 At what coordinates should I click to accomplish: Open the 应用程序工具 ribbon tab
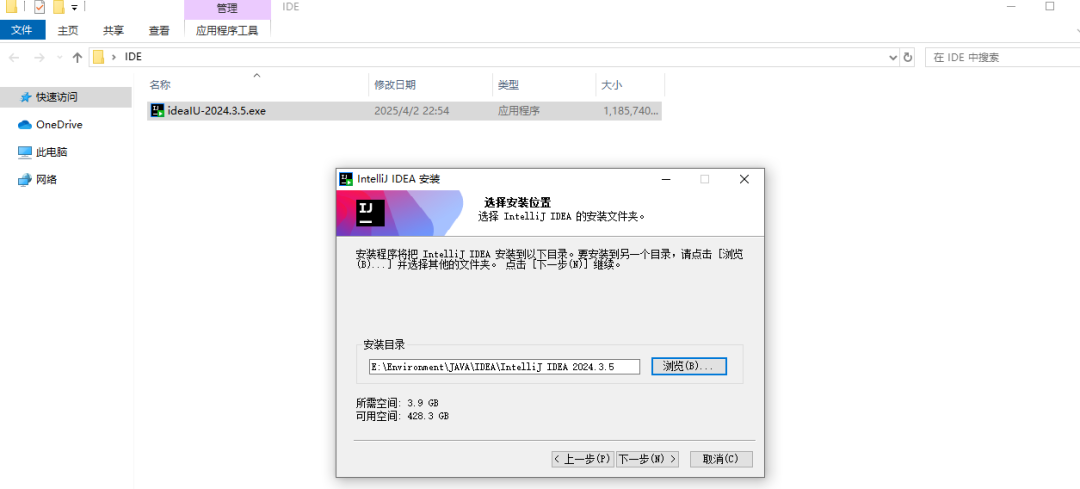point(227,30)
